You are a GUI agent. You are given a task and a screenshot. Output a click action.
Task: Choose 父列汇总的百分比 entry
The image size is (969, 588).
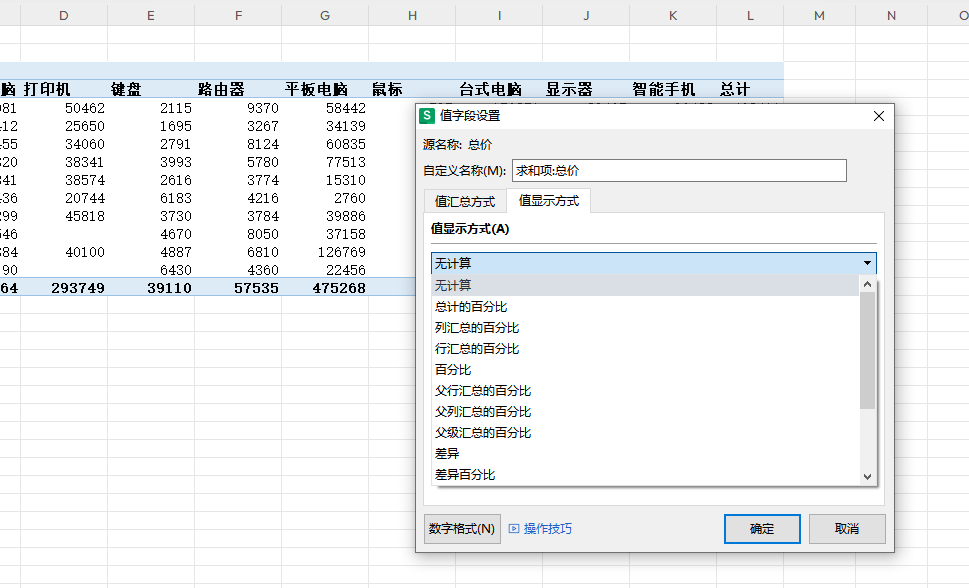[x=483, y=412]
